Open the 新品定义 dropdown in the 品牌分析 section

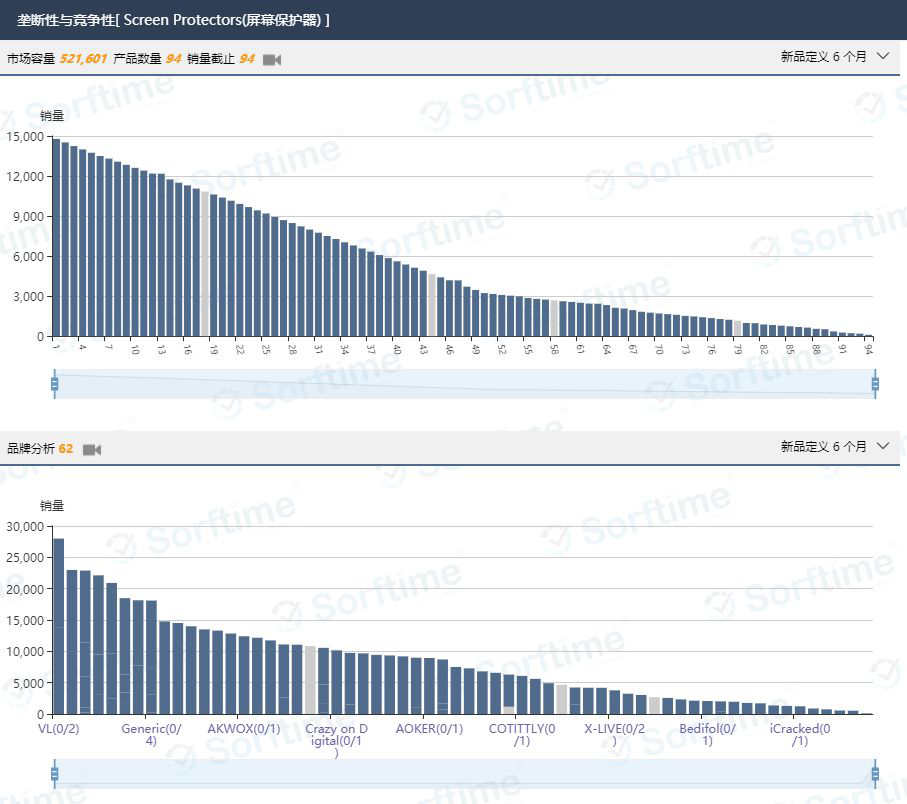coord(834,447)
